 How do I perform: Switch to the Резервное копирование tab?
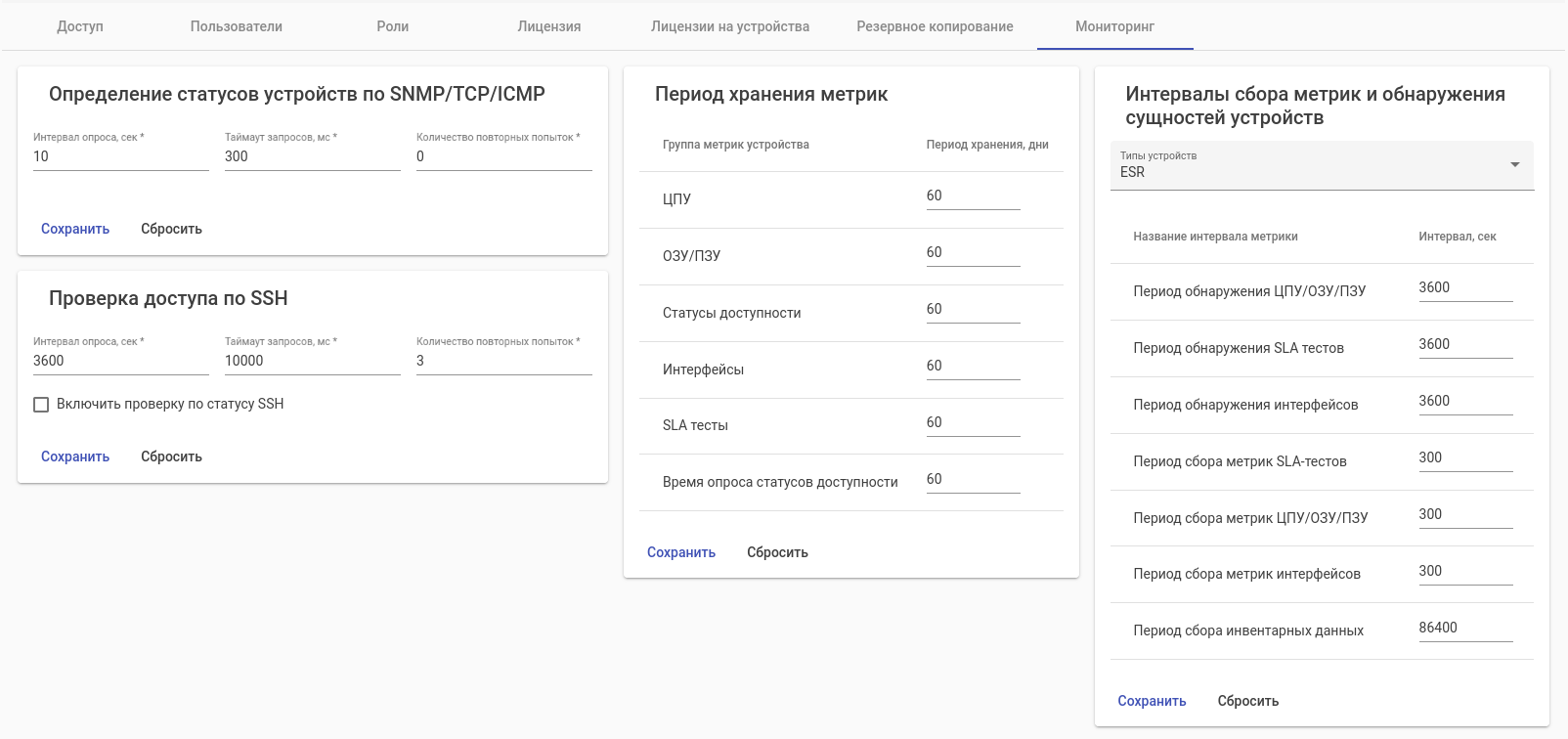935,26
